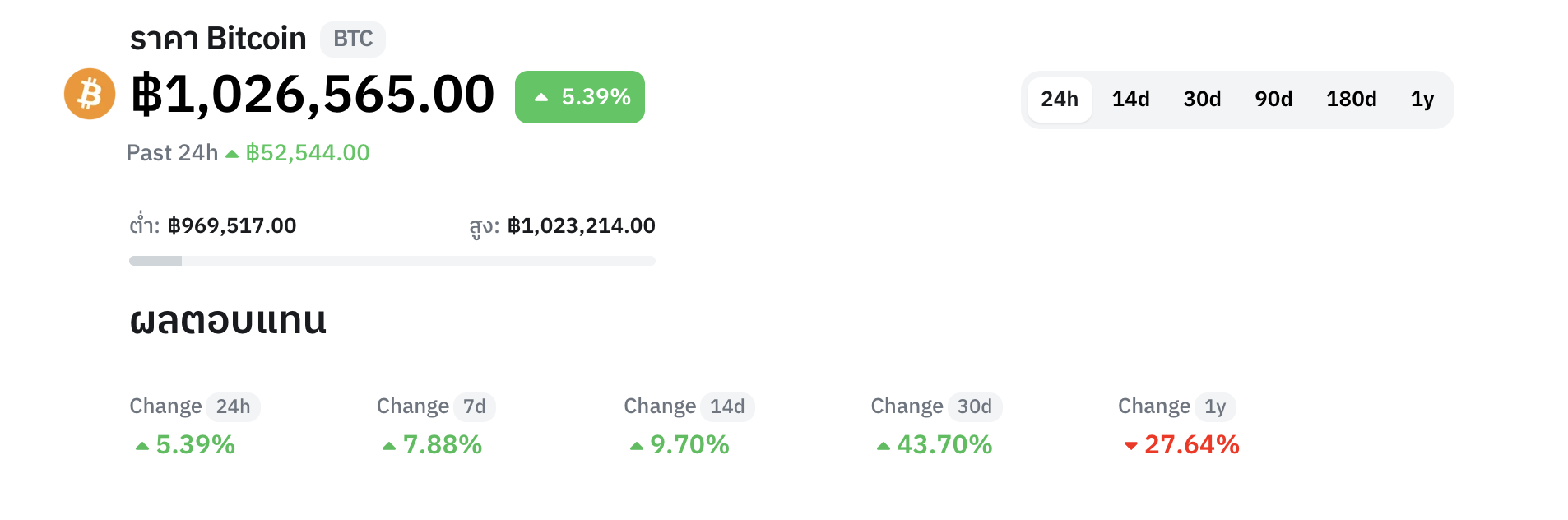Screen dimensions: 1568x520
Task: Click the orange Bitcoin logo icon
Action: [x=90, y=94]
